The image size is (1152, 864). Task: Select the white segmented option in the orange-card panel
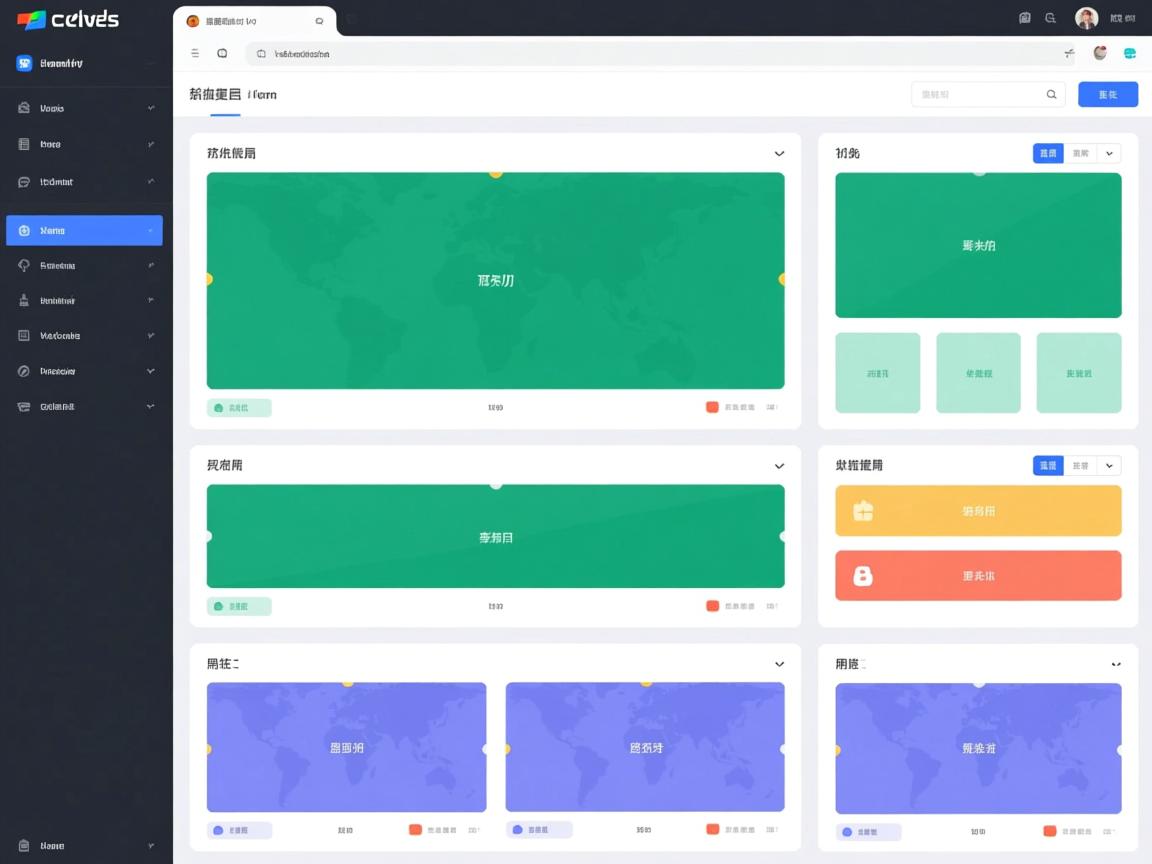pyautogui.click(x=1080, y=466)
